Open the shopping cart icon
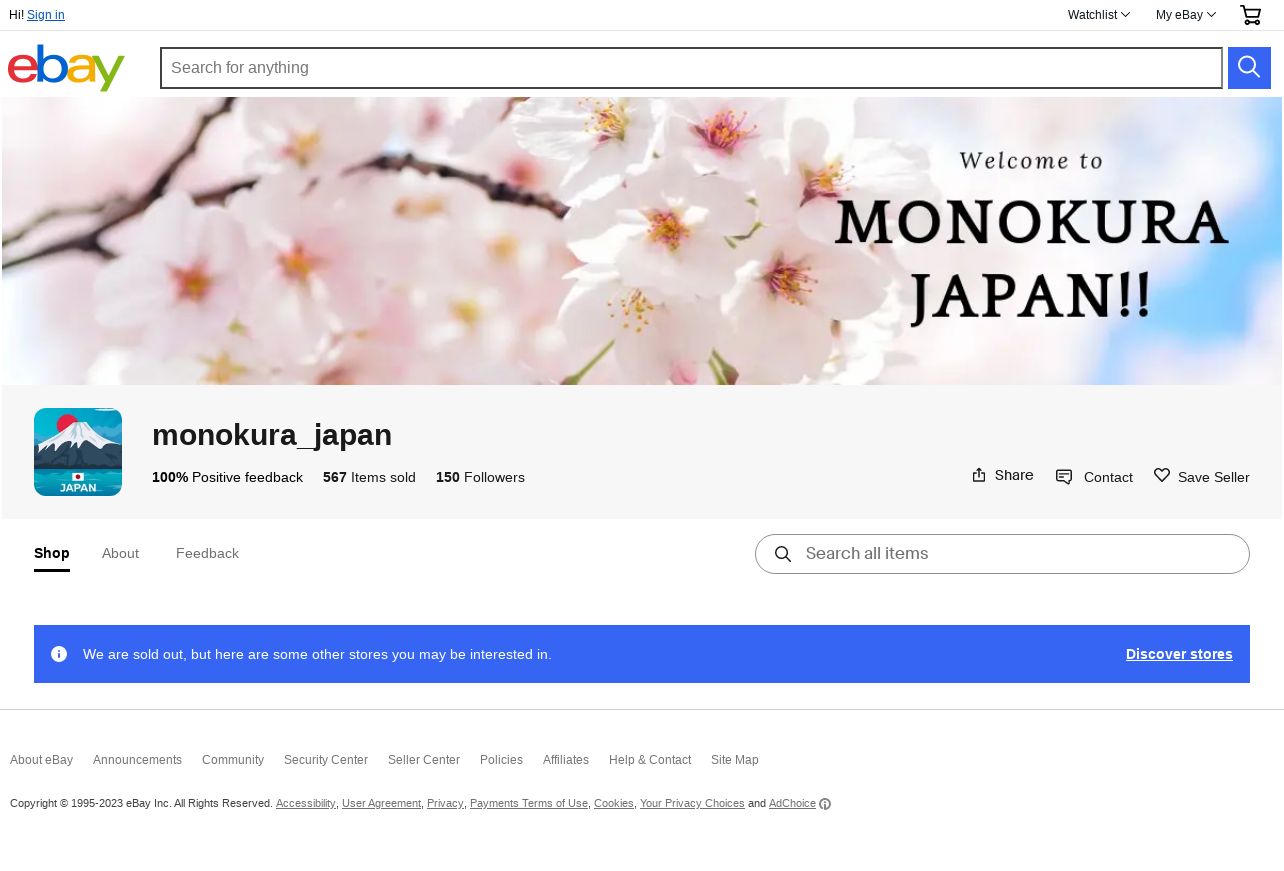The height and width of the screenshot is (871, 1284). coord(1250,15)
